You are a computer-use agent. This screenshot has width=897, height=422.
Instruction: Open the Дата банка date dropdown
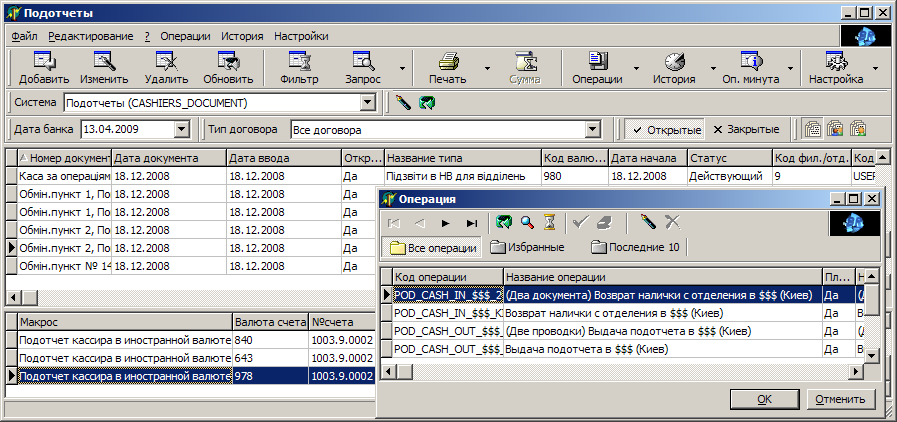pos(181,130)
